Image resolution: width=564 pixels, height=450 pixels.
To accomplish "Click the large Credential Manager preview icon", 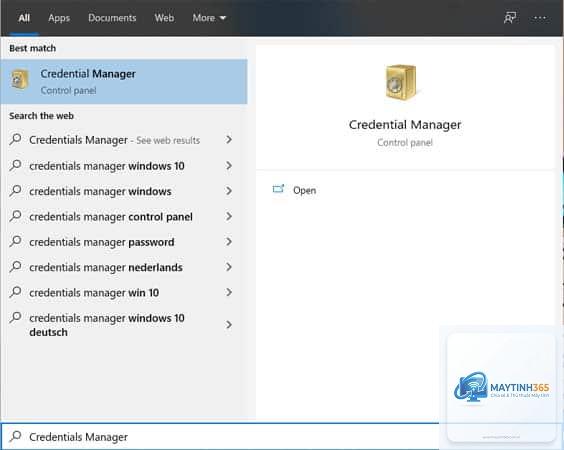I will click(400, 82).
